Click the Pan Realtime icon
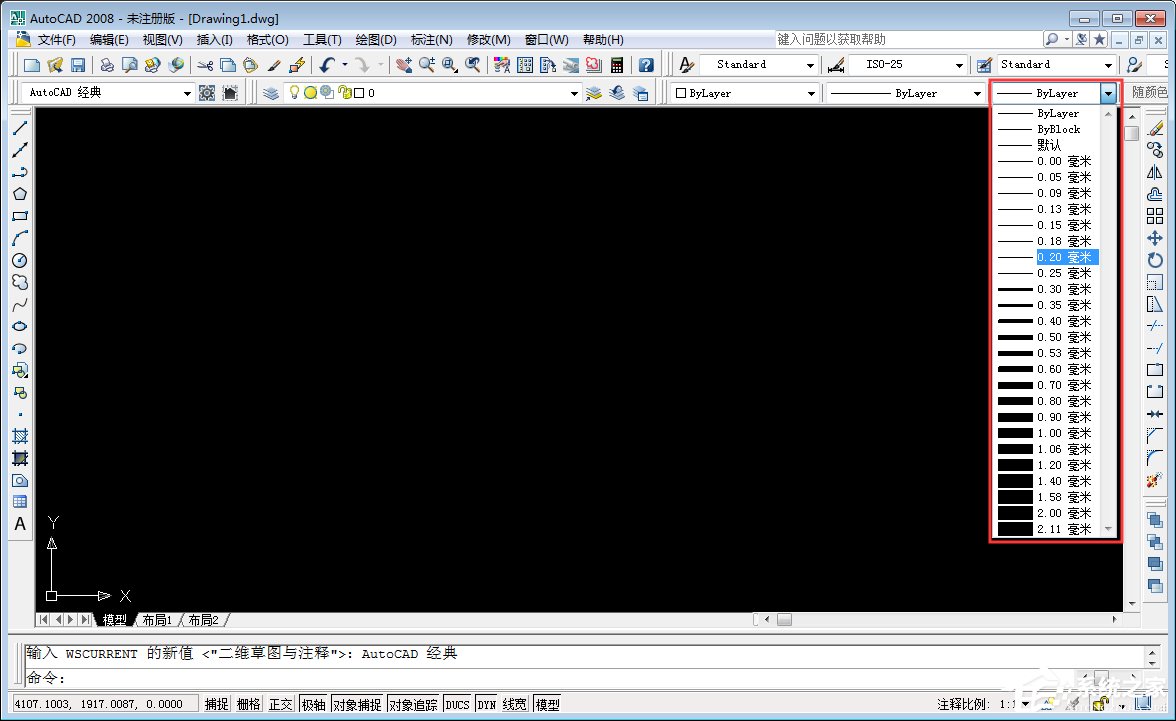 click(404, 64)
